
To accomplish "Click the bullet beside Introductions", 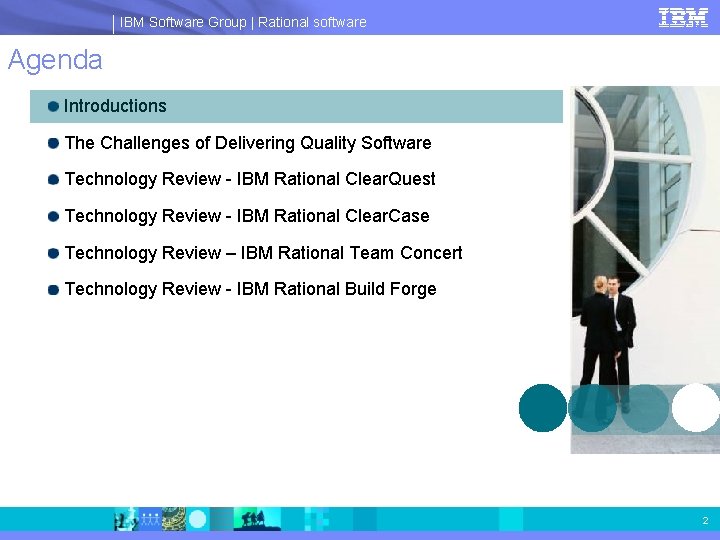I will (x=53, y=107).
